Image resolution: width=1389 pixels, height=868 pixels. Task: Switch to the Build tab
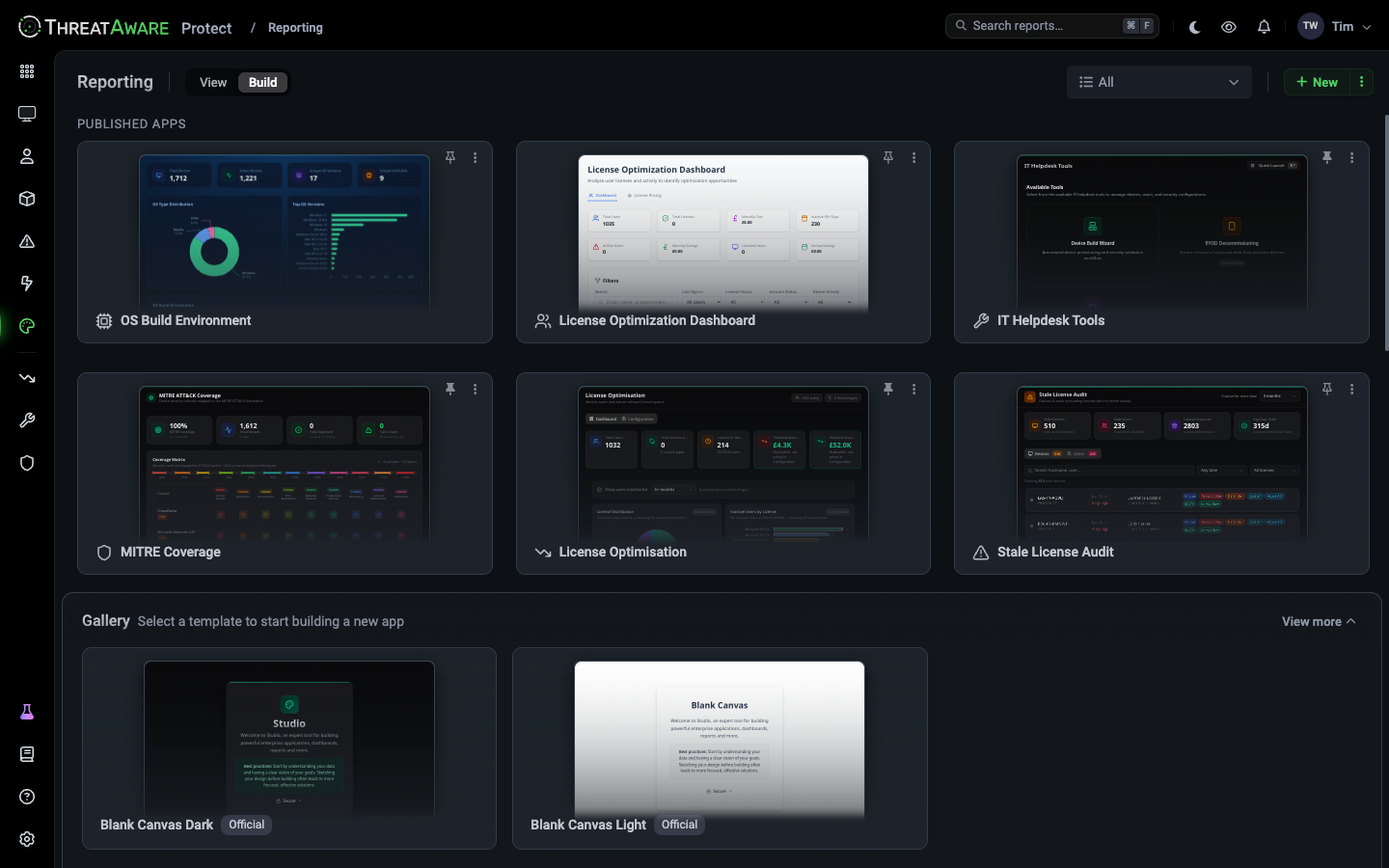coord(262,82)
